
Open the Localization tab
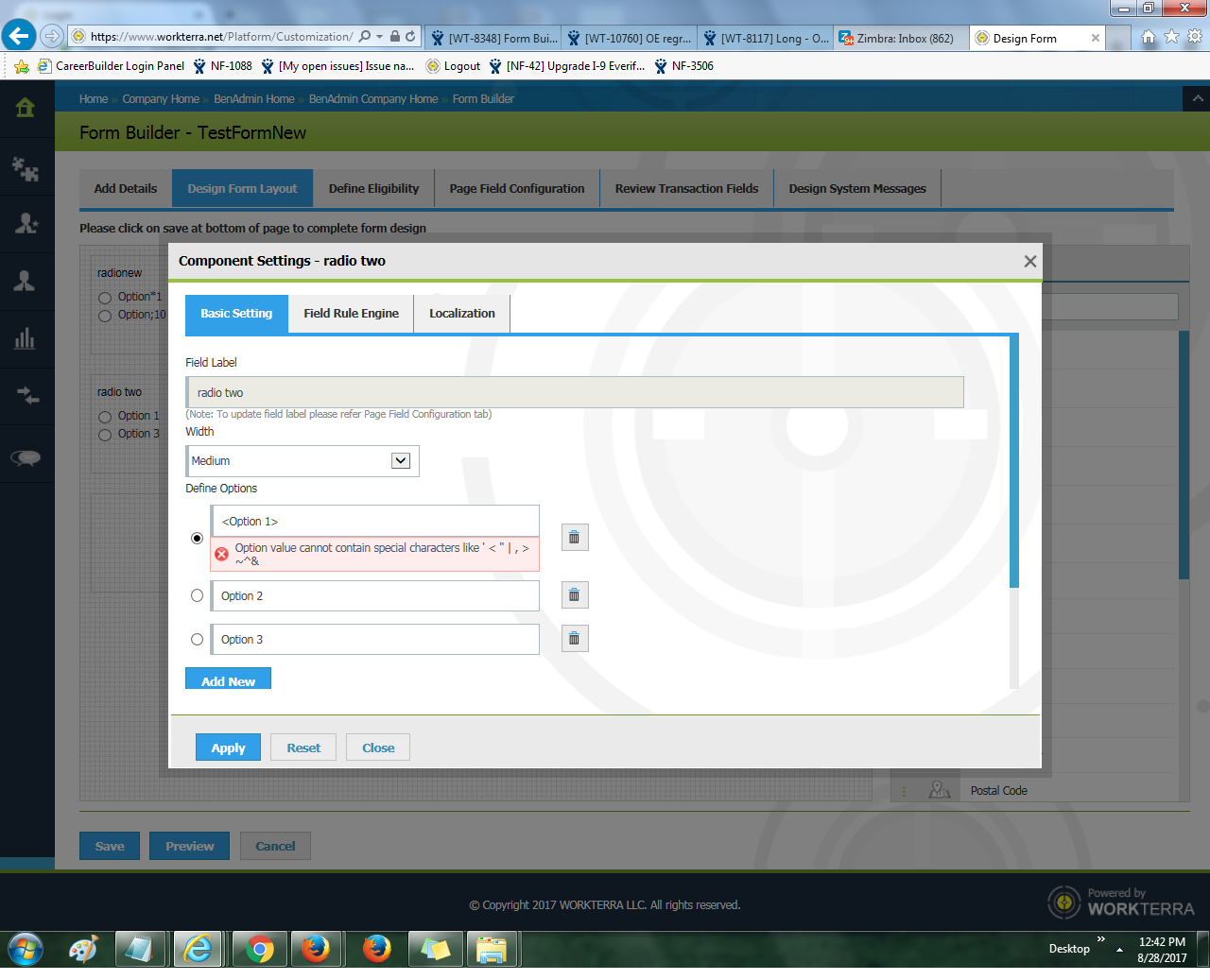461,314
